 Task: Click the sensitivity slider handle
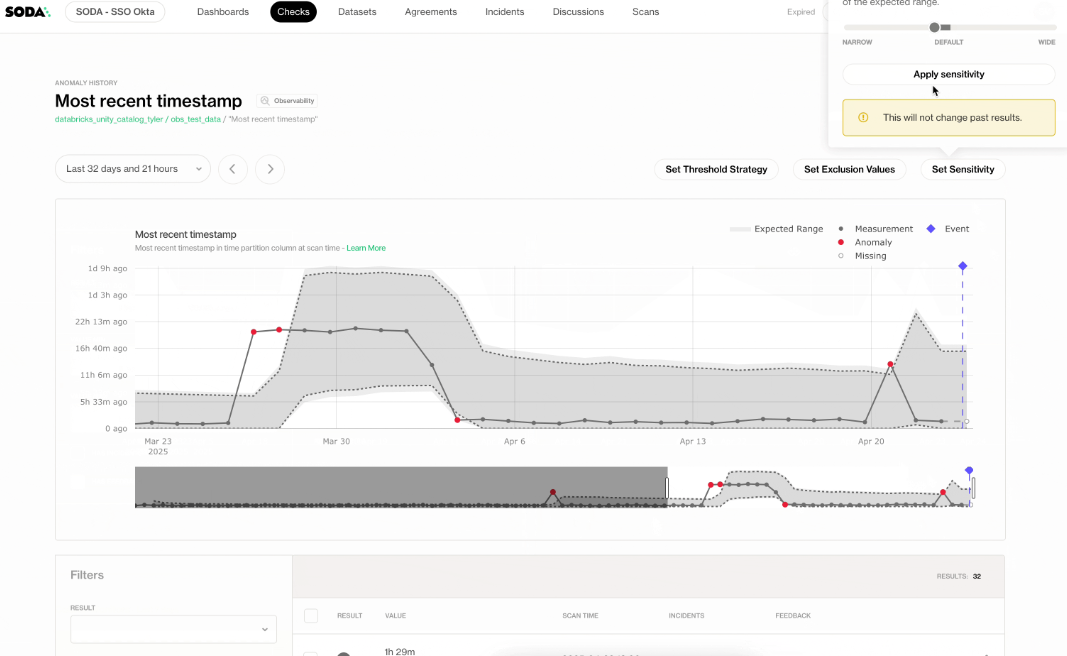pos(934,27)
